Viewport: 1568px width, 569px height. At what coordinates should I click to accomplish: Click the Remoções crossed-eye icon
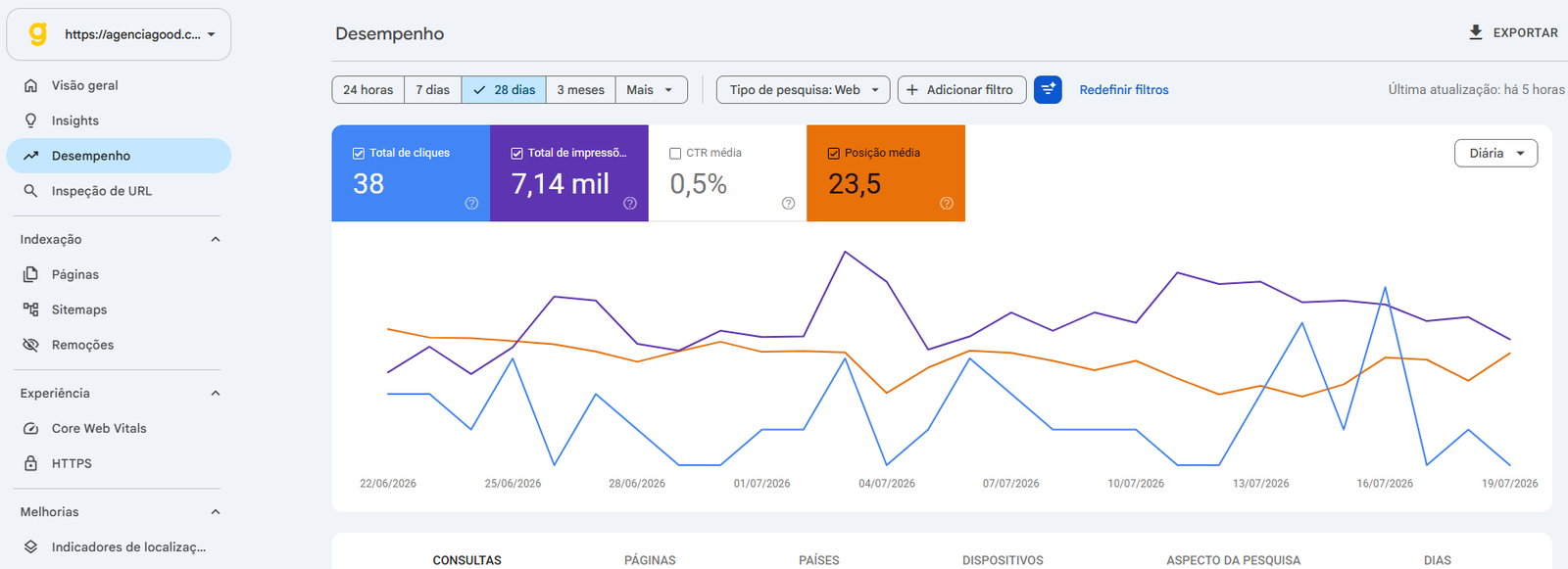pos(31,345)
